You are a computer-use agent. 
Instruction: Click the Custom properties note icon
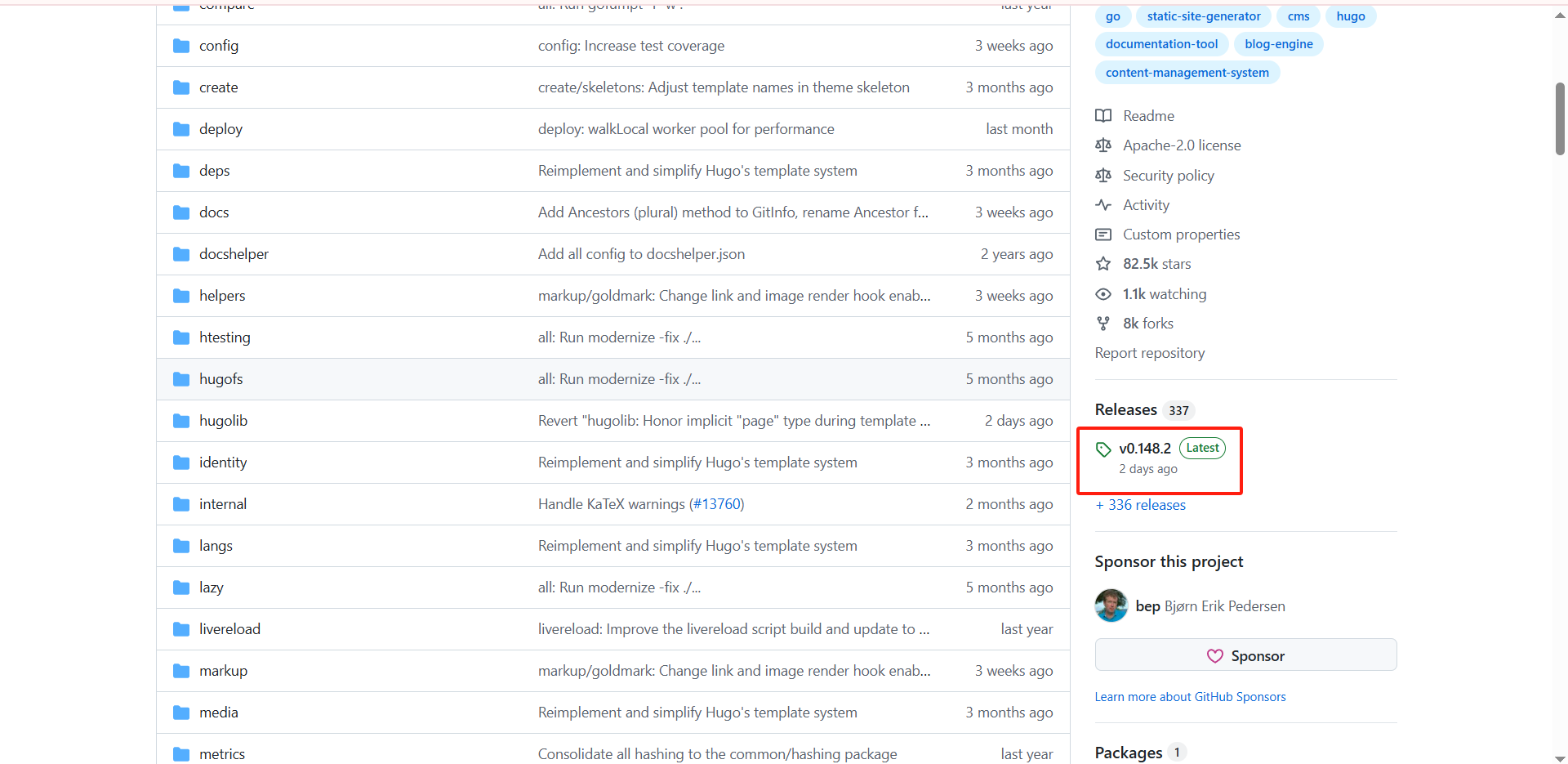(1103, 235)
